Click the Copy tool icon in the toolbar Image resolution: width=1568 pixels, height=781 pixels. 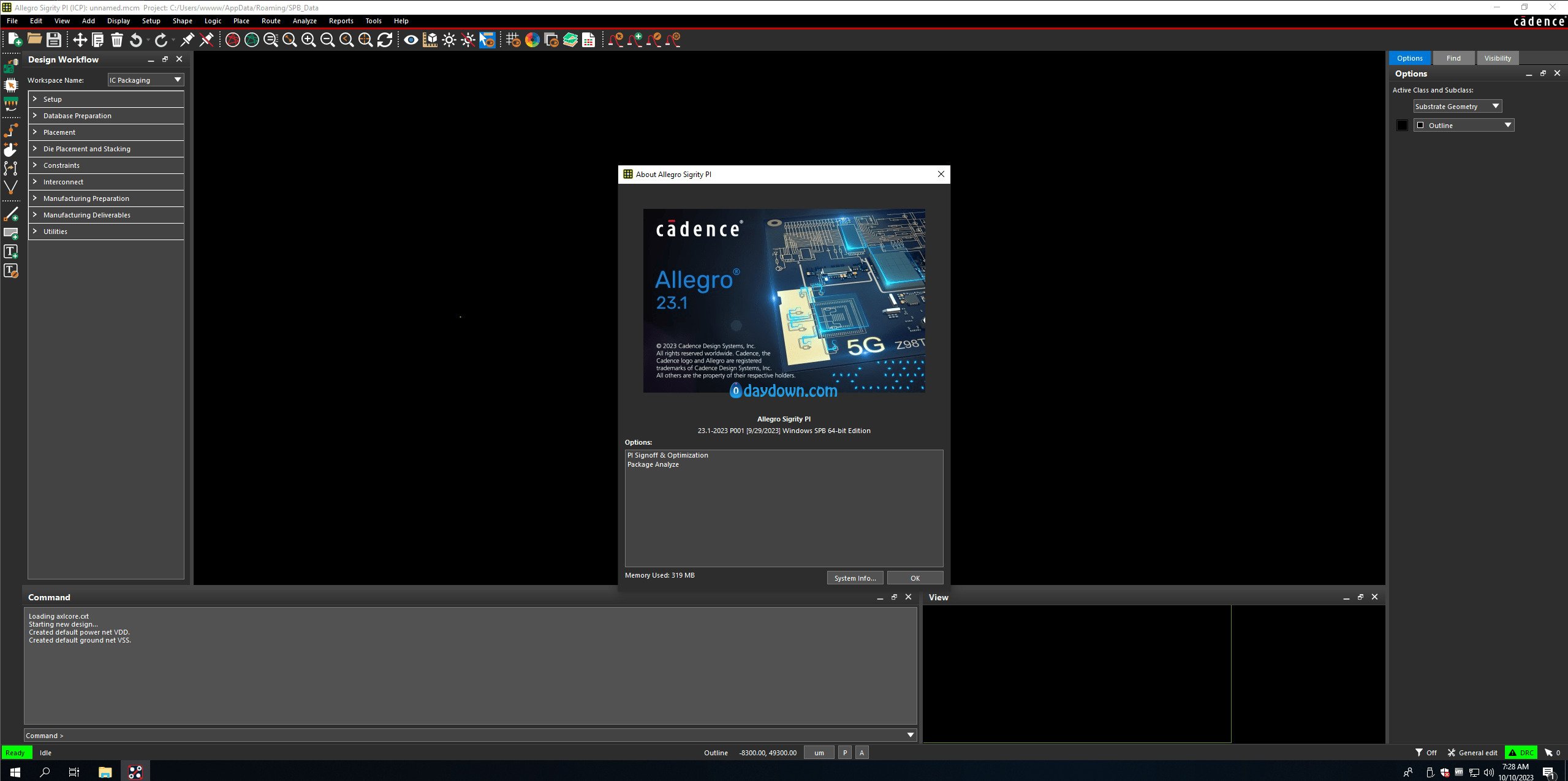coord(98,40)
